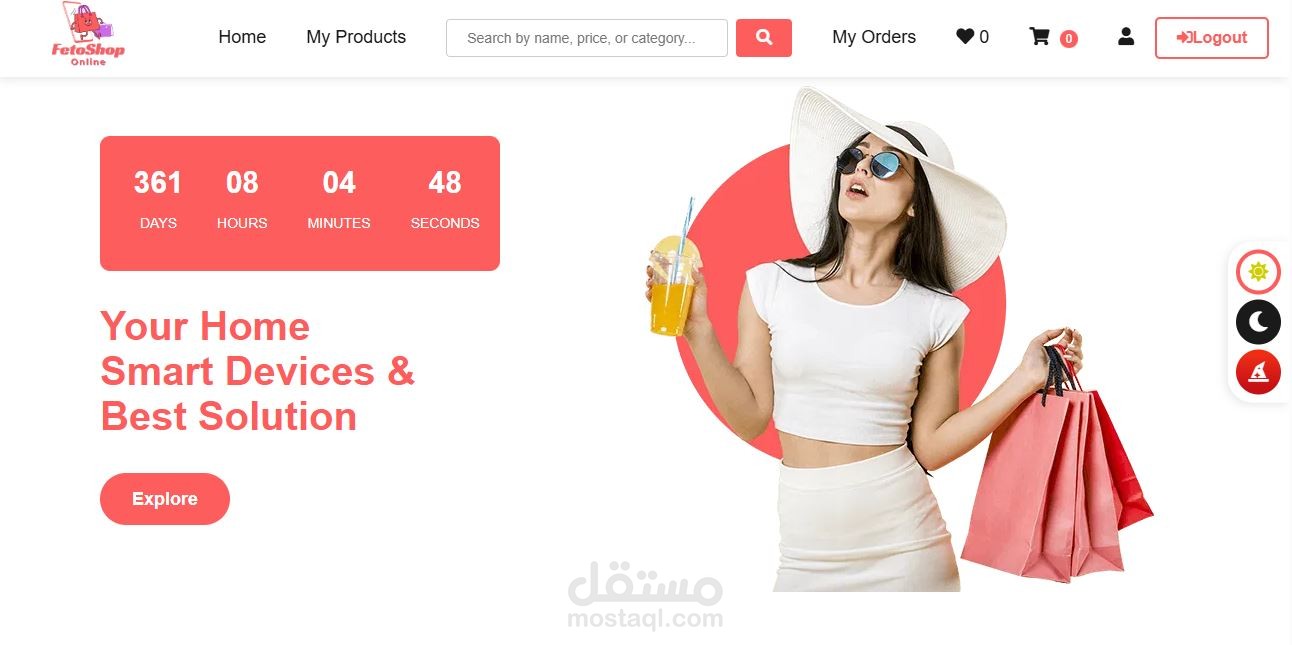Image resolution: width=1292 pixels, height=645 pixels.
Task: Open the My Products page
Action: [356, 37]
